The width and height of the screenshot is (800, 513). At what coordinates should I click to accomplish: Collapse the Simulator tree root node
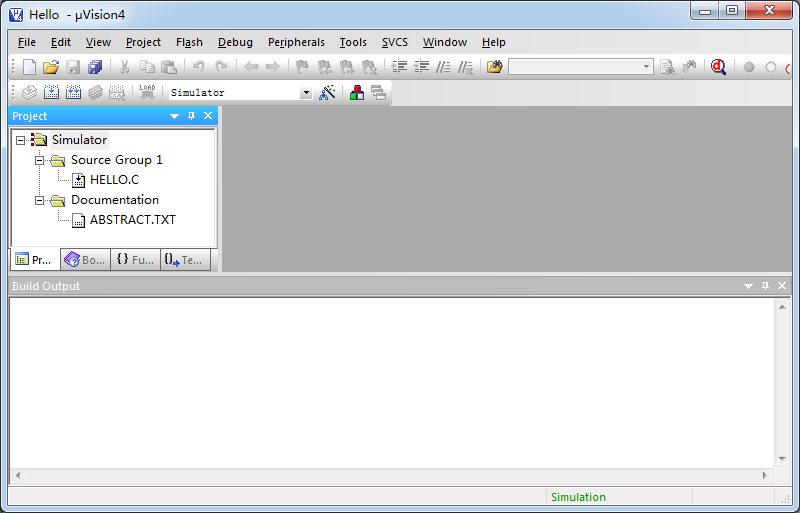click(x=20, y=140)
